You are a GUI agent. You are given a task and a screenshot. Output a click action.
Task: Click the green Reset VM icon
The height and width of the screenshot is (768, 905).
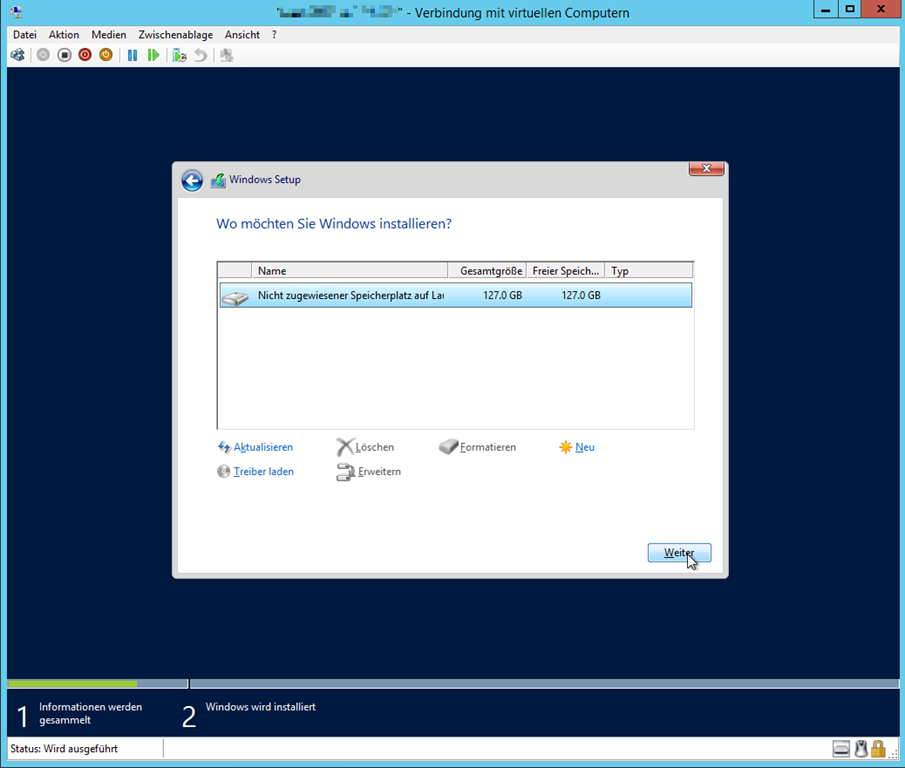click(153, 55)
